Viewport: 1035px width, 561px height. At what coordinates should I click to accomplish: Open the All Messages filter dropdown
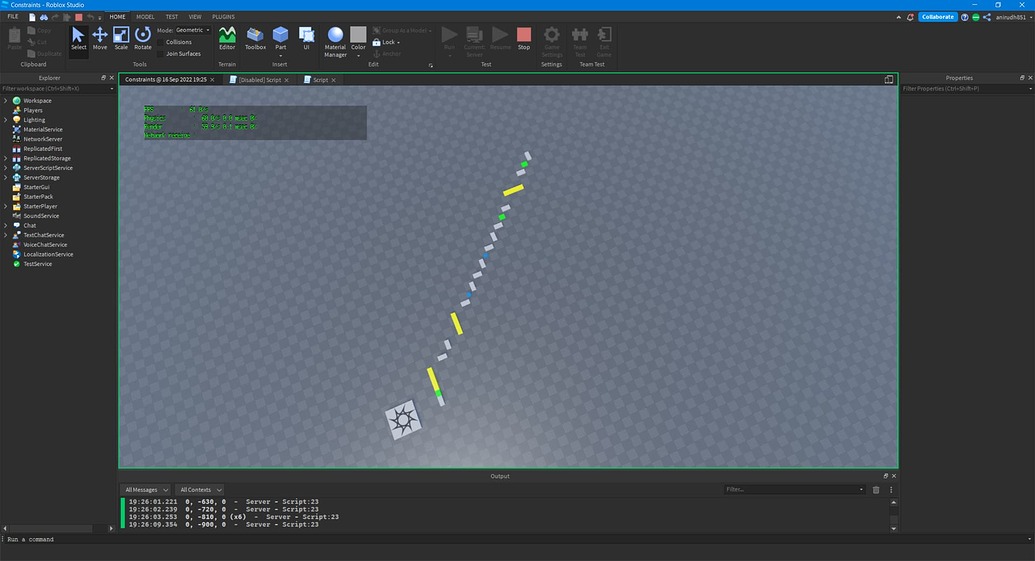(147, 490)
